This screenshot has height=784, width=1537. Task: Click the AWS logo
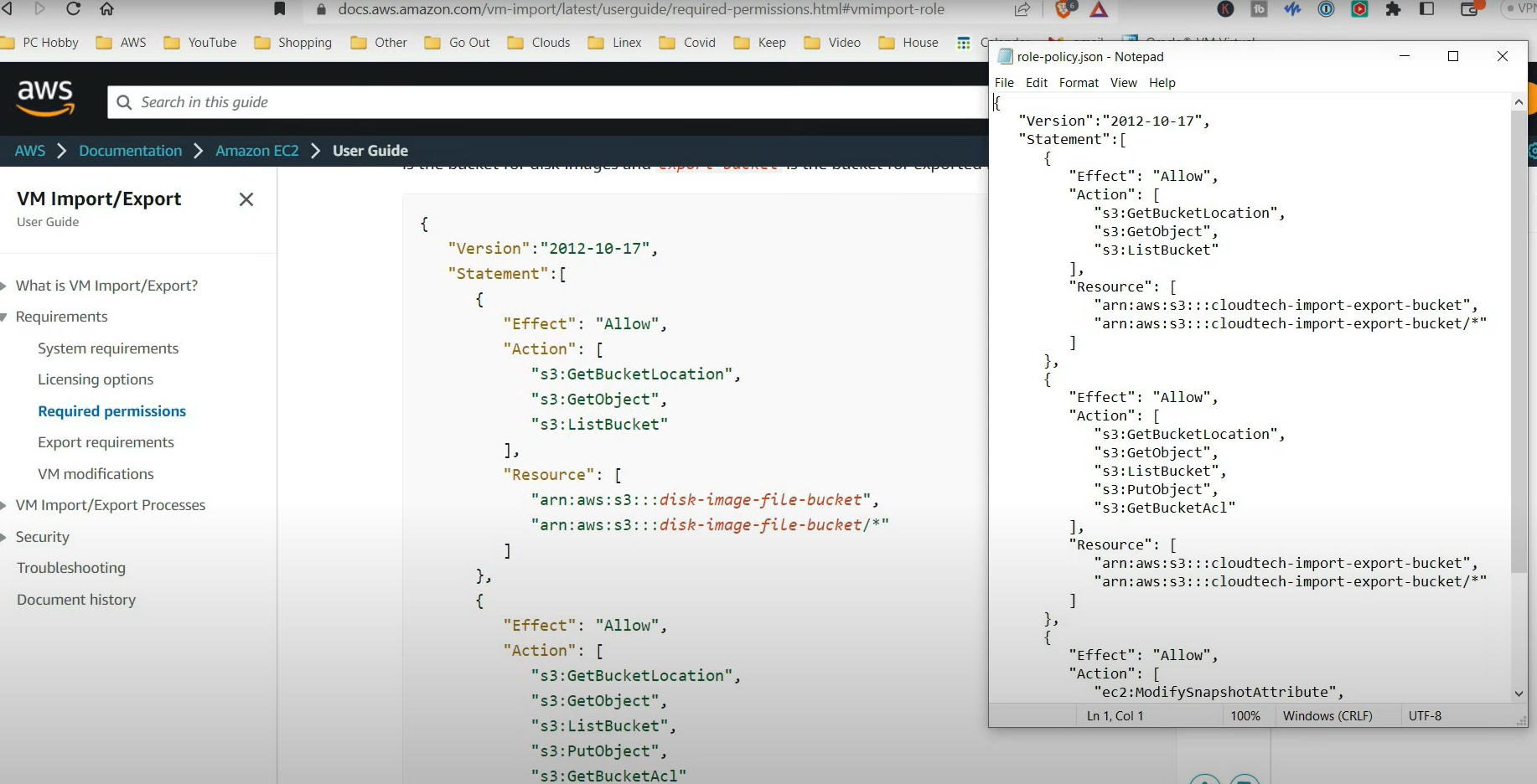pyautogui.click(x=45, y=98)
